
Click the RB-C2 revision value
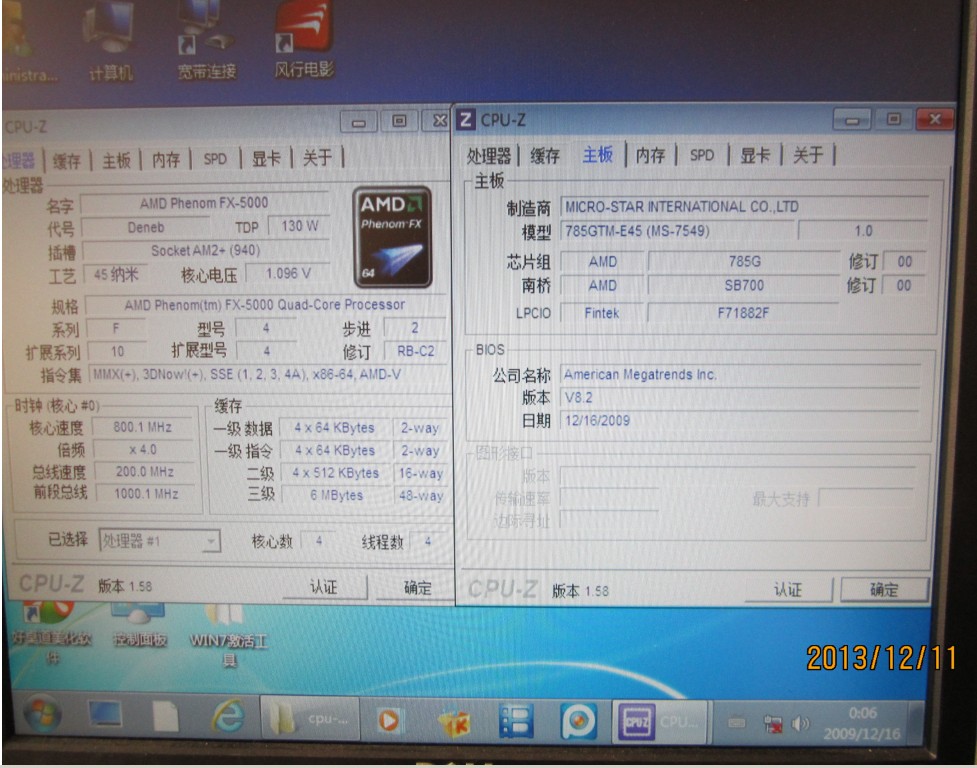416,351
